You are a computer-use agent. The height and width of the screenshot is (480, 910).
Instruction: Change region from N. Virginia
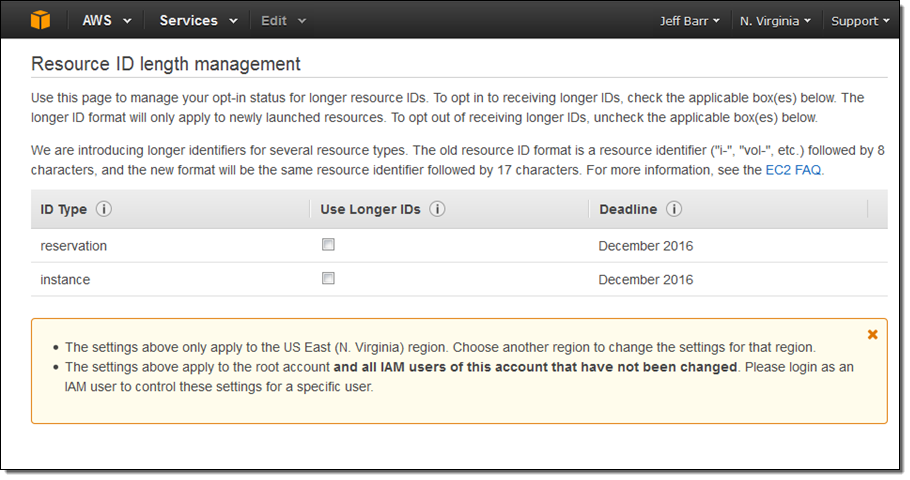pos(775,21)
